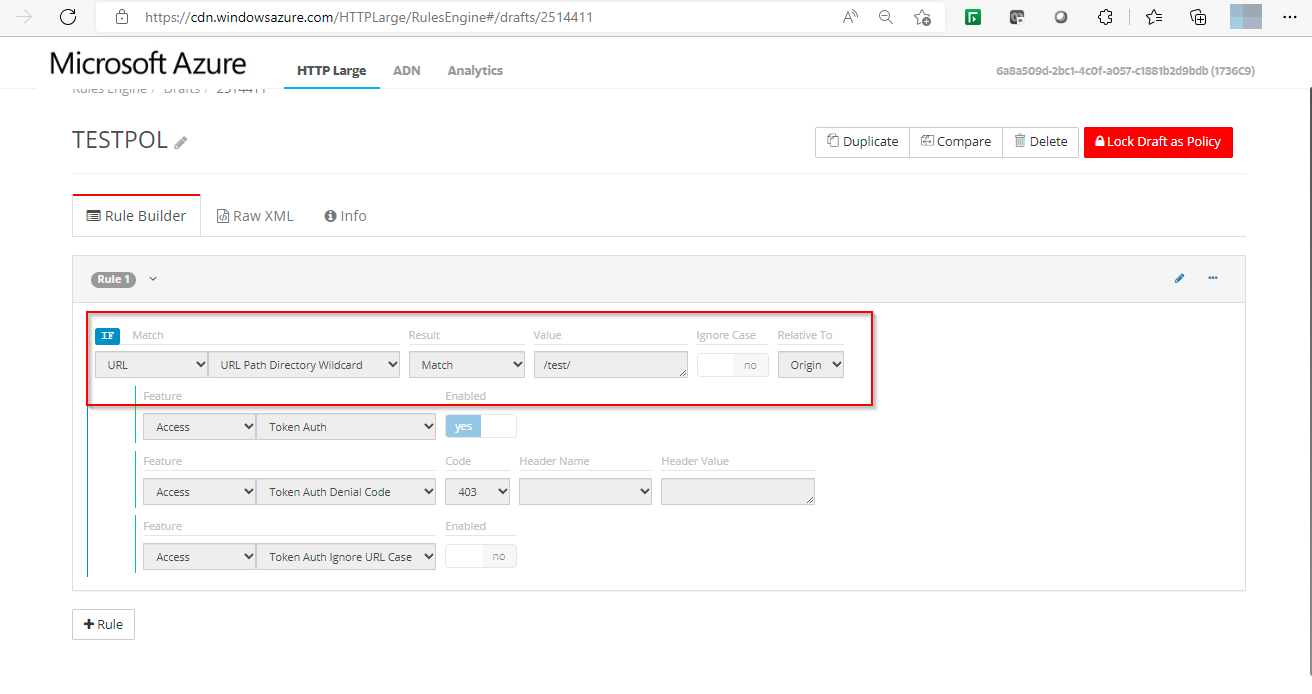
Task: Open Token Auth Denial Code dropdown
Action: pyautogui.click(x=346, y=492)
